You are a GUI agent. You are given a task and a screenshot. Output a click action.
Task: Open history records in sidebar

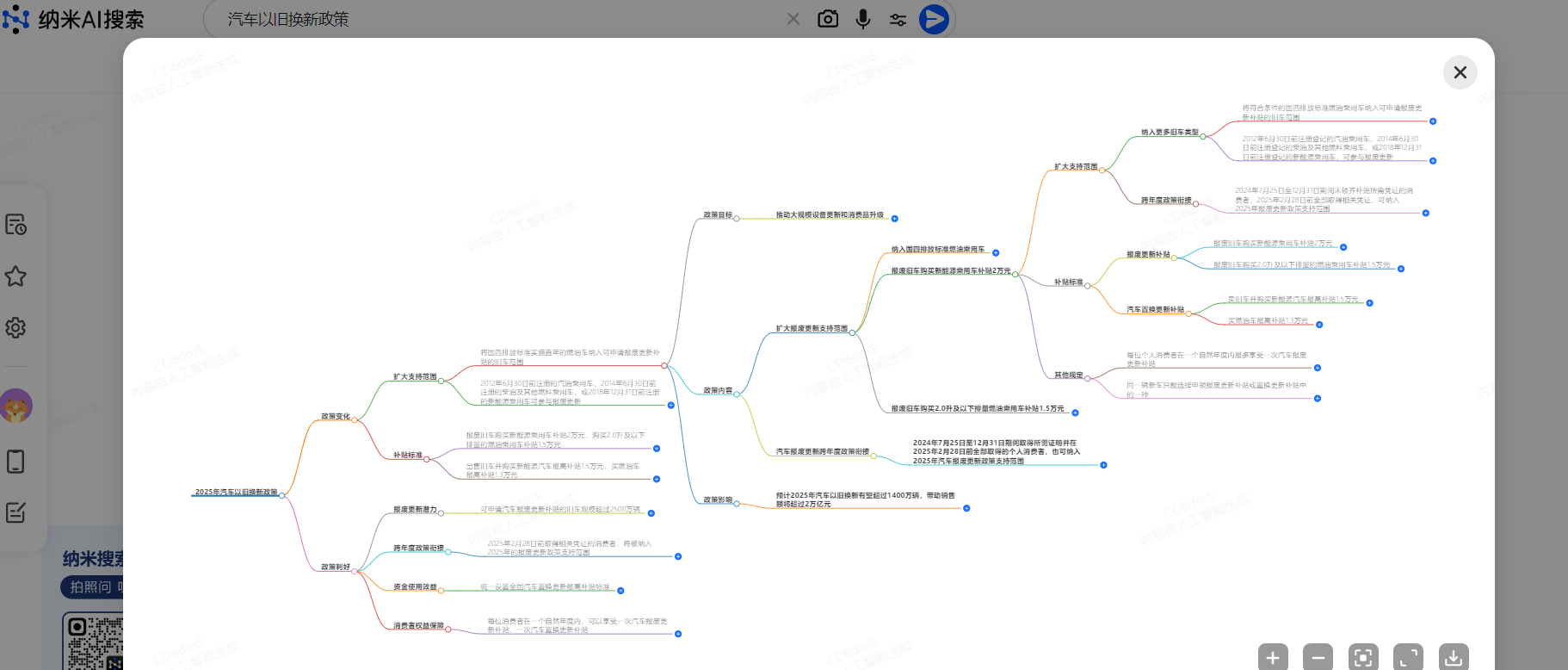pyautogui.click(x=15, y=225)
